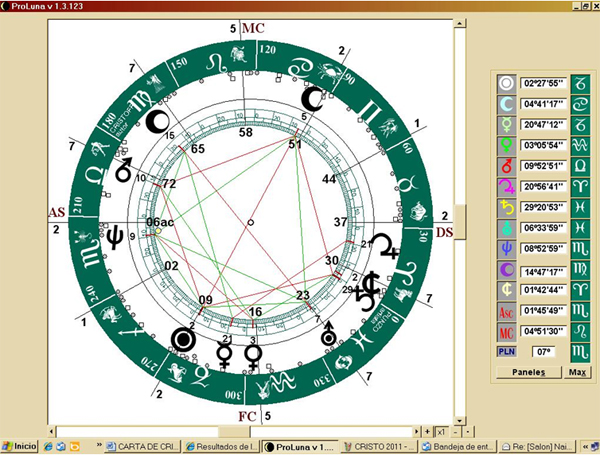
Task: Click the blue Neptune trident icon
Action: click(x=507, y=248)
